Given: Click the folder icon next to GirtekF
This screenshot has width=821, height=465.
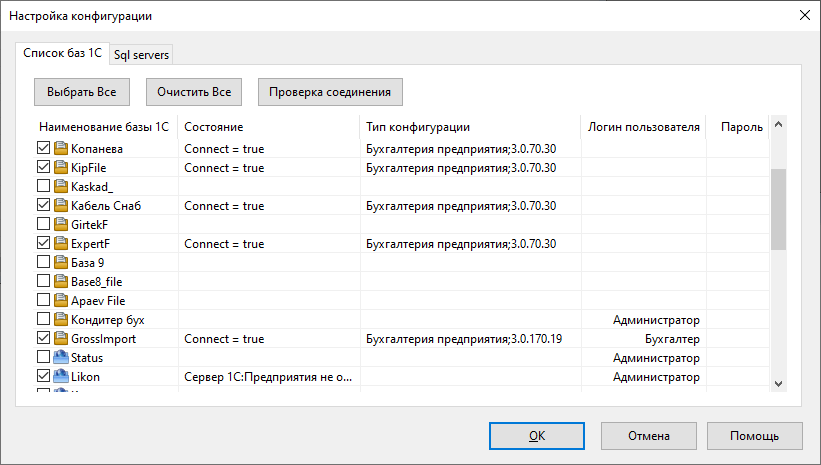Looking at the screenshot, I should pos(61,224).
